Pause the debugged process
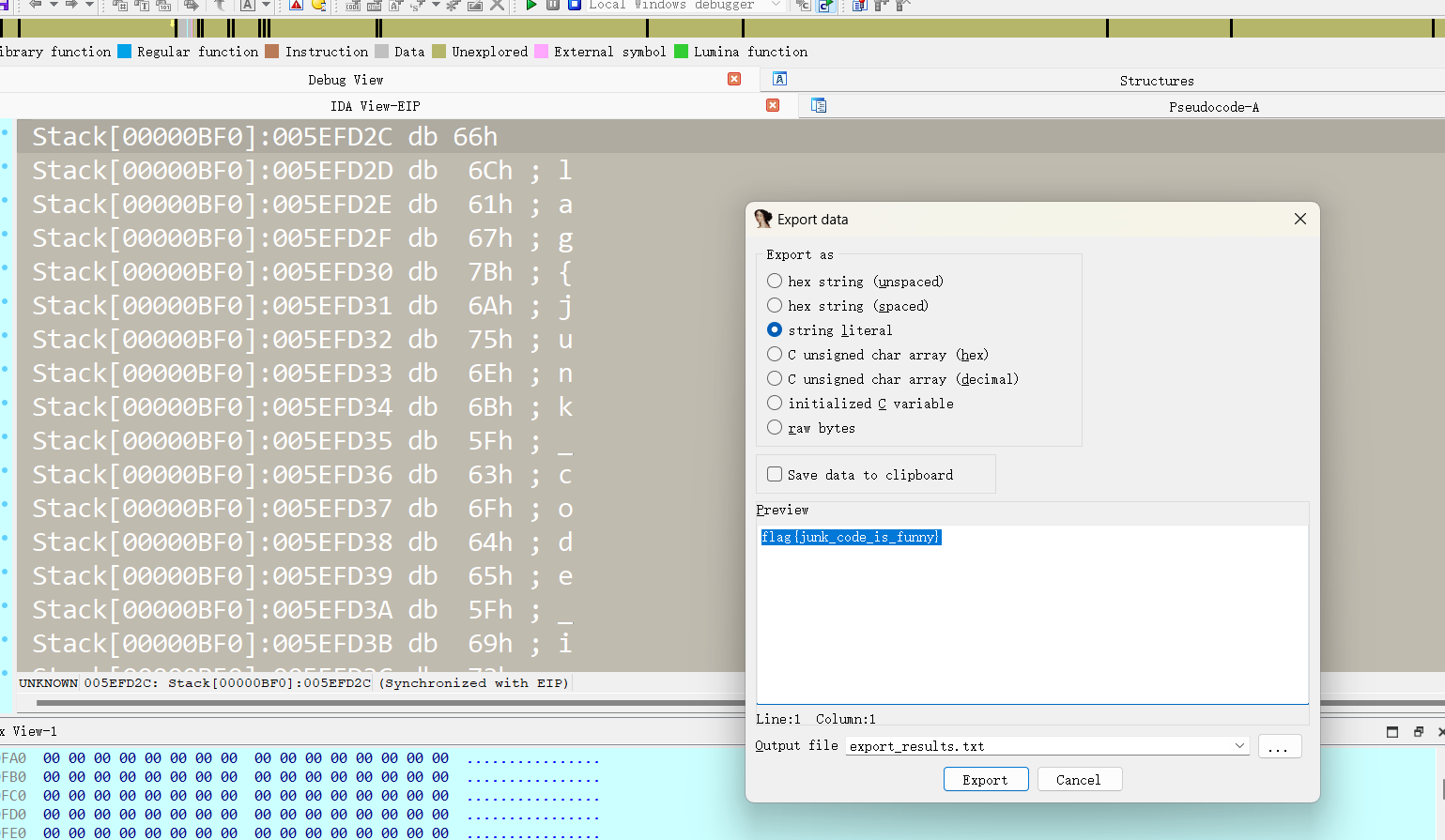1445x840 pixels. click(553, 5)
